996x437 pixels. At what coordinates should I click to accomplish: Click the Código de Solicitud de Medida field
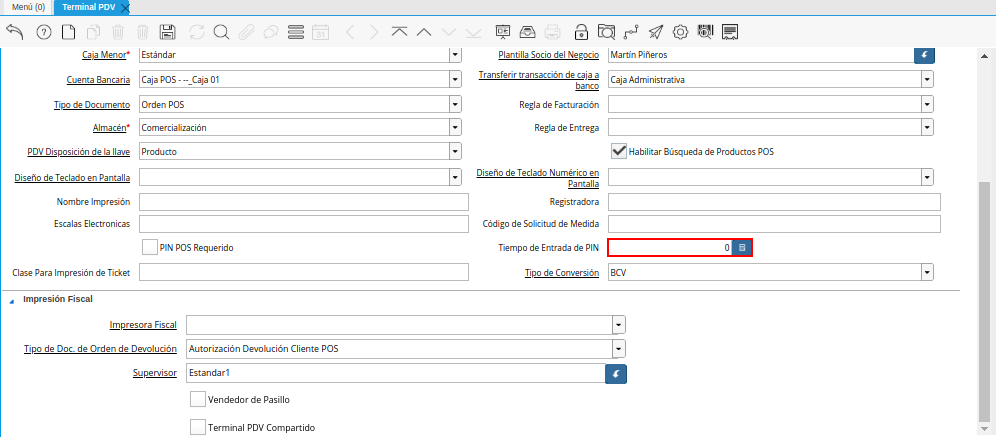[774, 224]
